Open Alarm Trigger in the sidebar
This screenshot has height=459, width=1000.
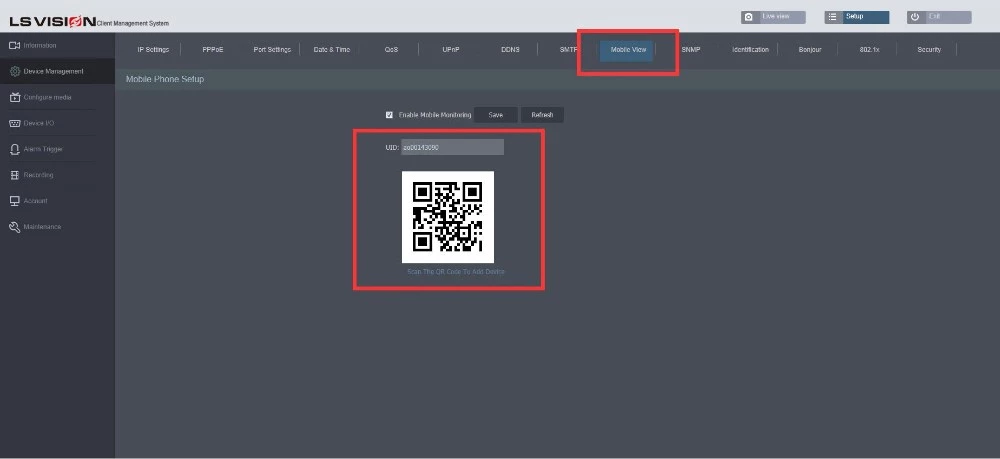pyautogui.click(x=43, y=149)
